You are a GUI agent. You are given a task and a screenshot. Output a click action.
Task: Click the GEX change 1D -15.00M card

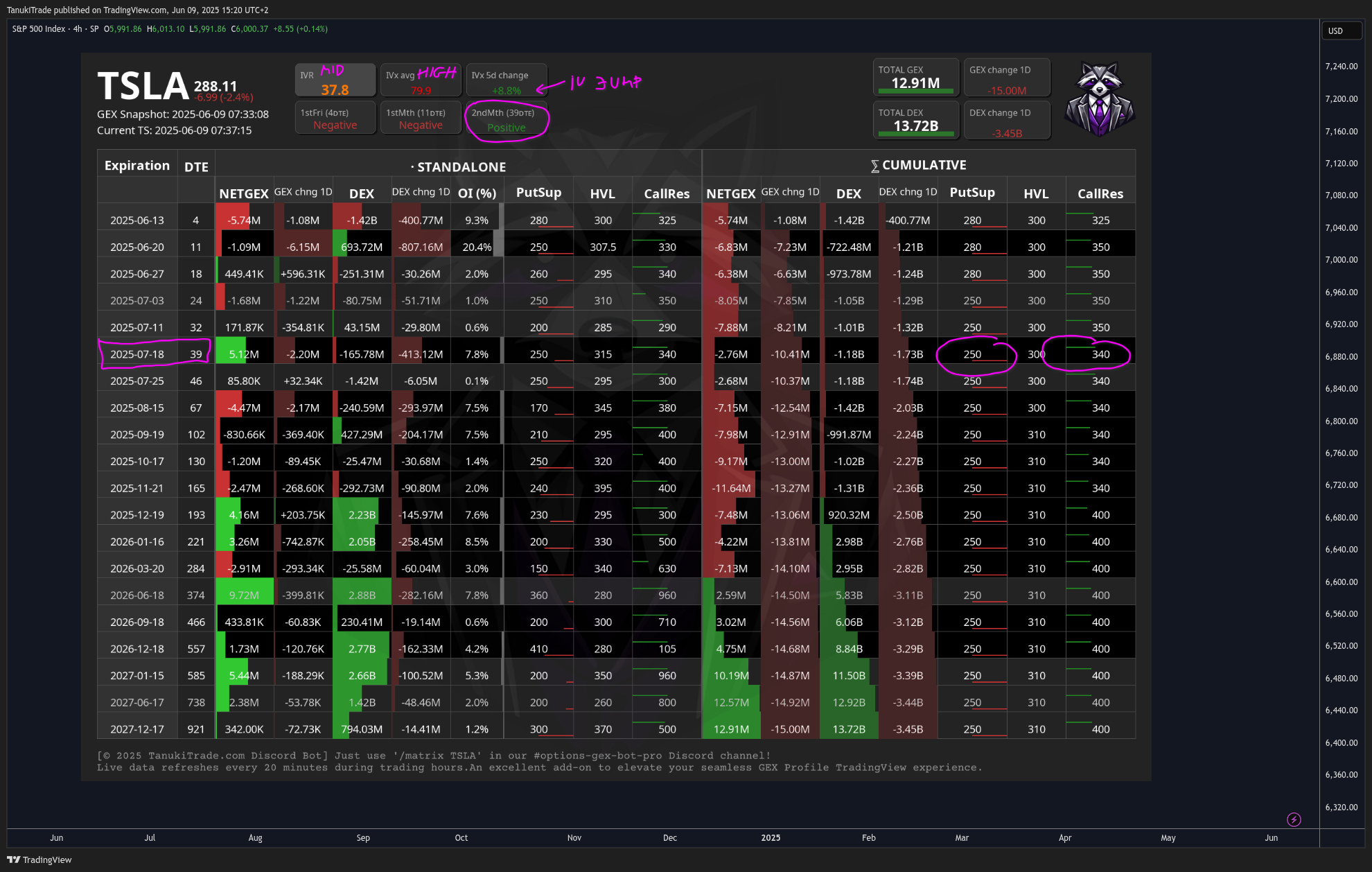[x=1007, y=78]
